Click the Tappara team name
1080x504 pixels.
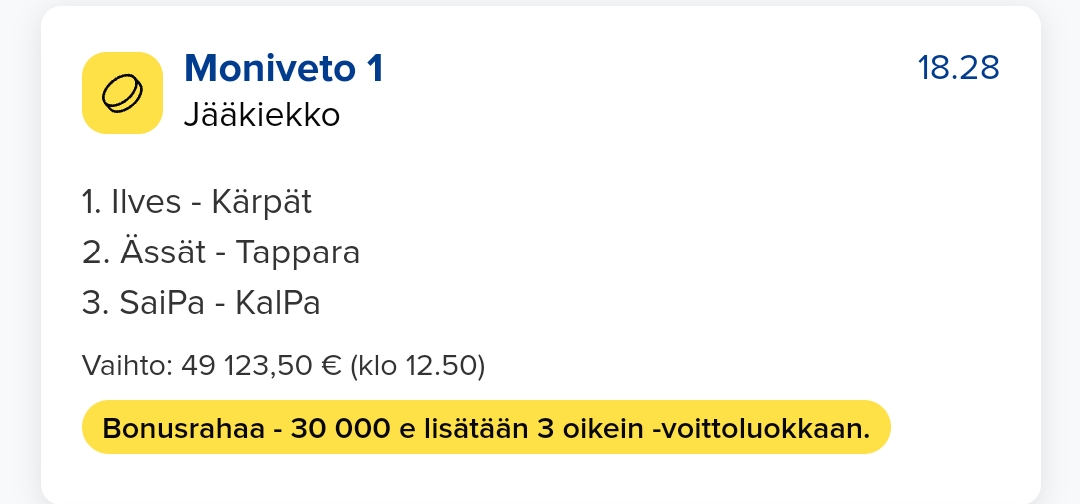pos(298,252)
